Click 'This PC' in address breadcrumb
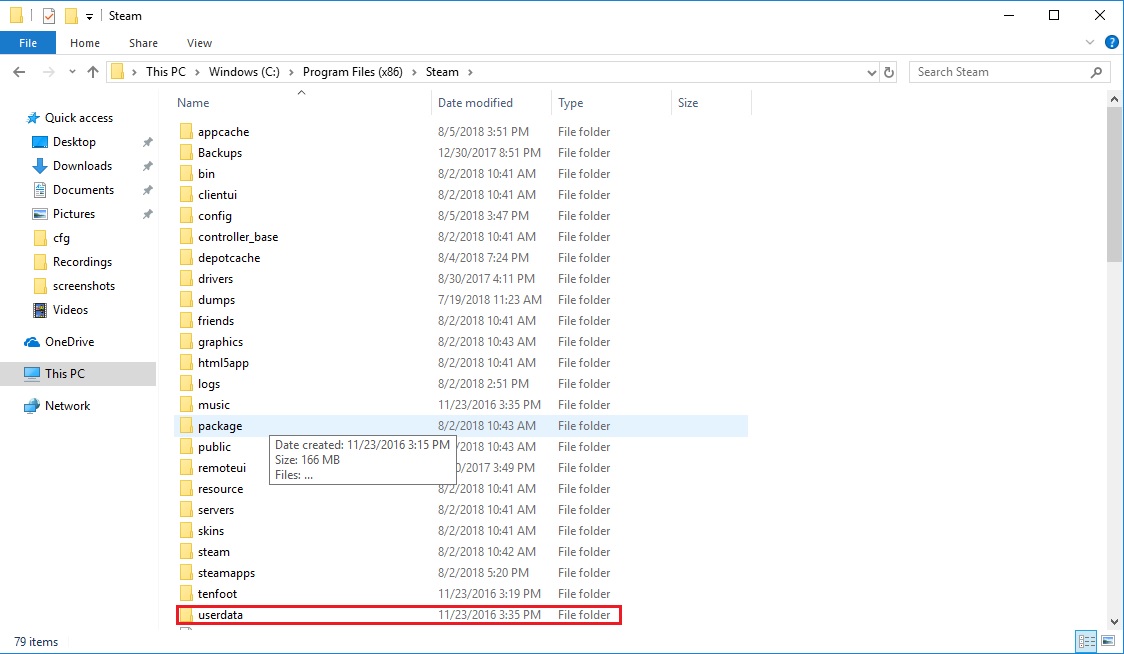Screen dimensions: 1124x654 point(166,72)
